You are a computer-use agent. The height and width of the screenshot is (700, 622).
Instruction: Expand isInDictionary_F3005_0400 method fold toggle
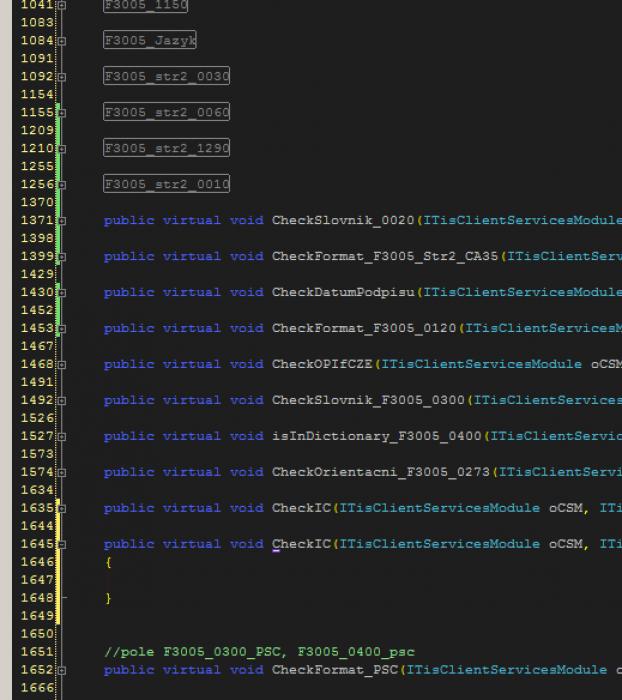(62, 437)
